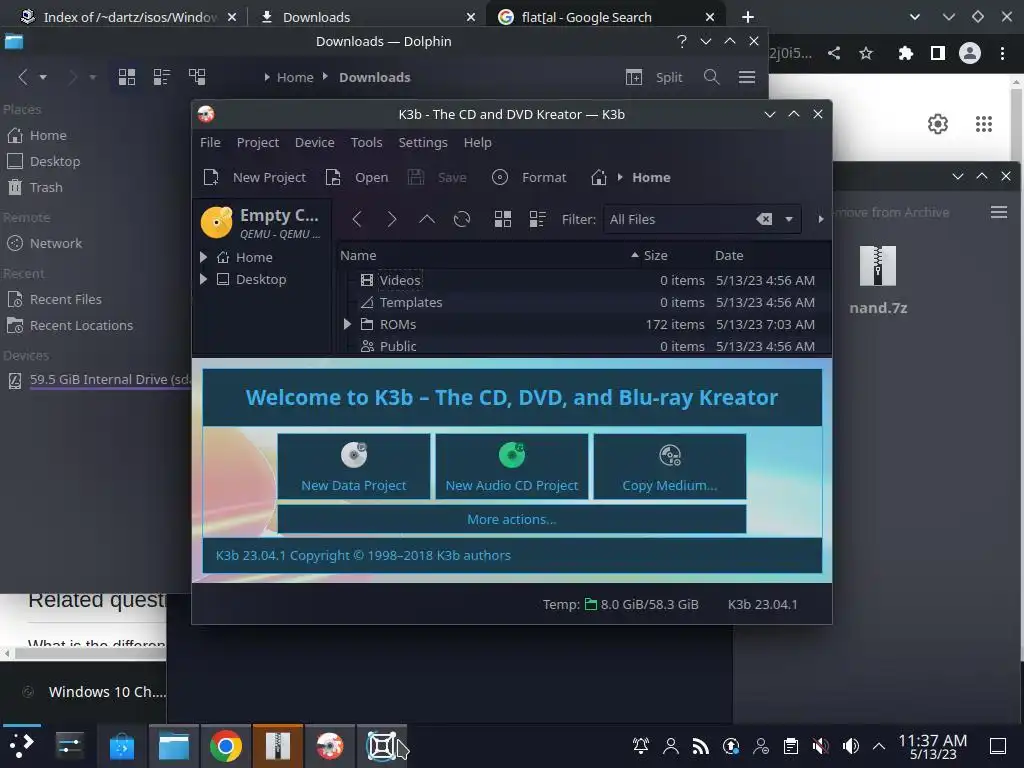Viewport: 1024px width, 768px height.
Task: Open Discover store from taskbar
Action: pyautogui.click(x=121, y=746)
